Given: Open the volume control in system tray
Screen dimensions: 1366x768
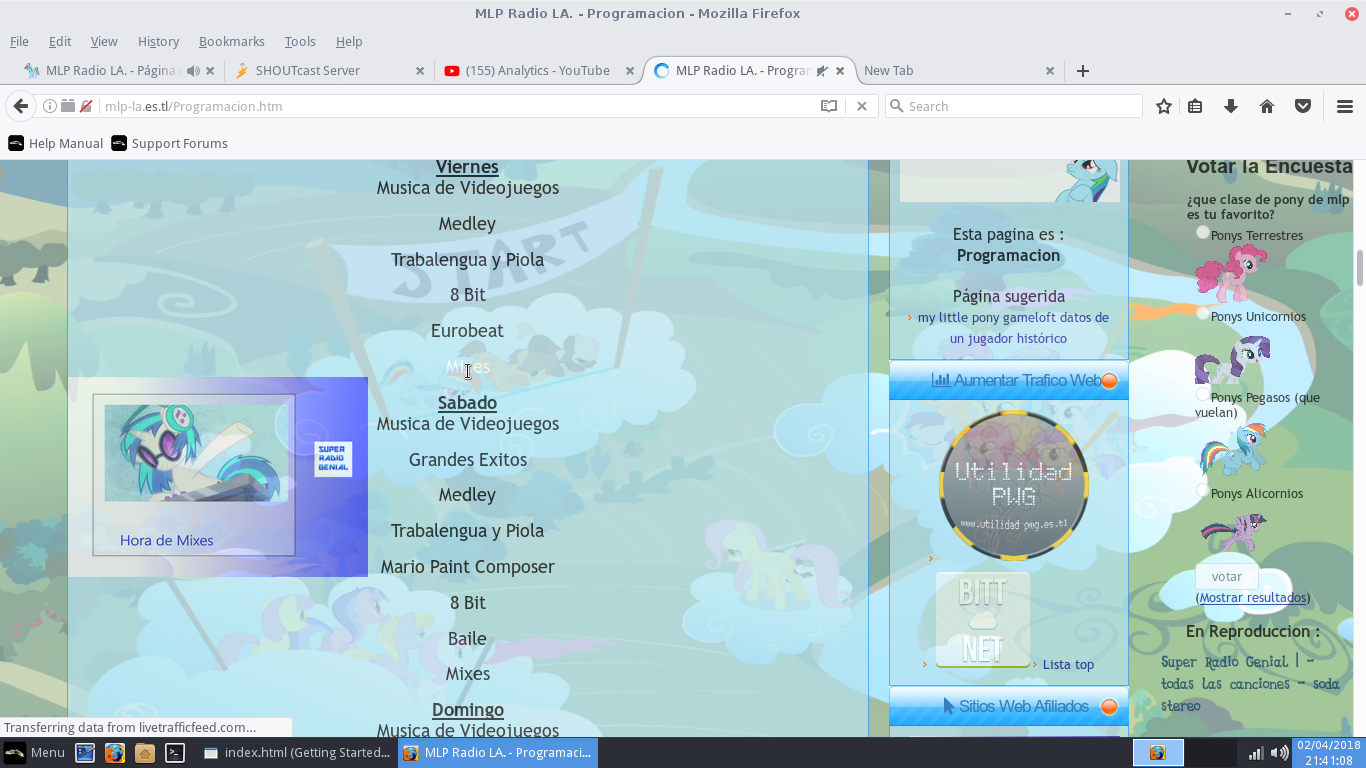Looking at the screenshot, I should tap(1279, 753).
